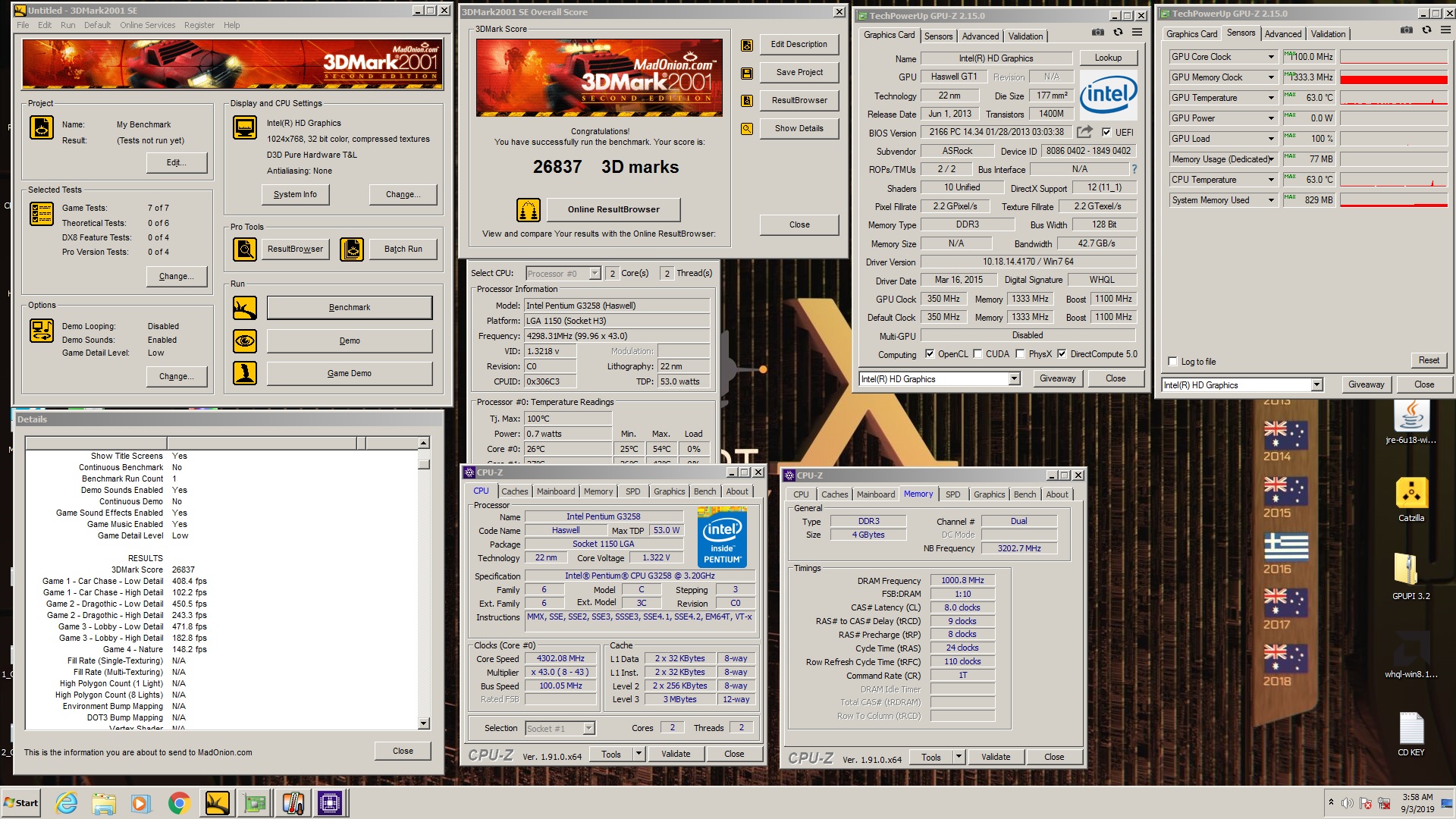This screenshot has height=819, width=1456.
Task: Click the System Info button
Action: [x=295, y=195]
